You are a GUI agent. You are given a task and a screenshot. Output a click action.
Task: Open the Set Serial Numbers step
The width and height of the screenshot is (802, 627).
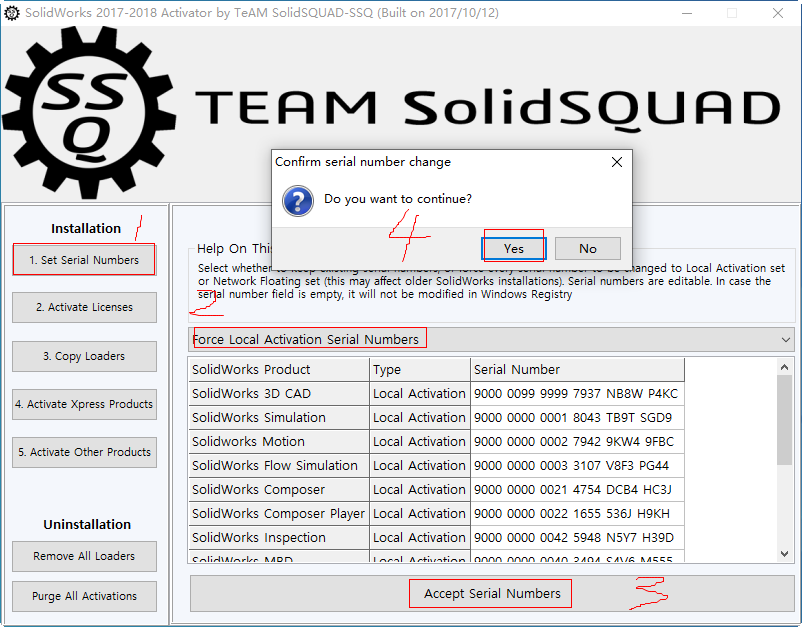click(84, 260)
